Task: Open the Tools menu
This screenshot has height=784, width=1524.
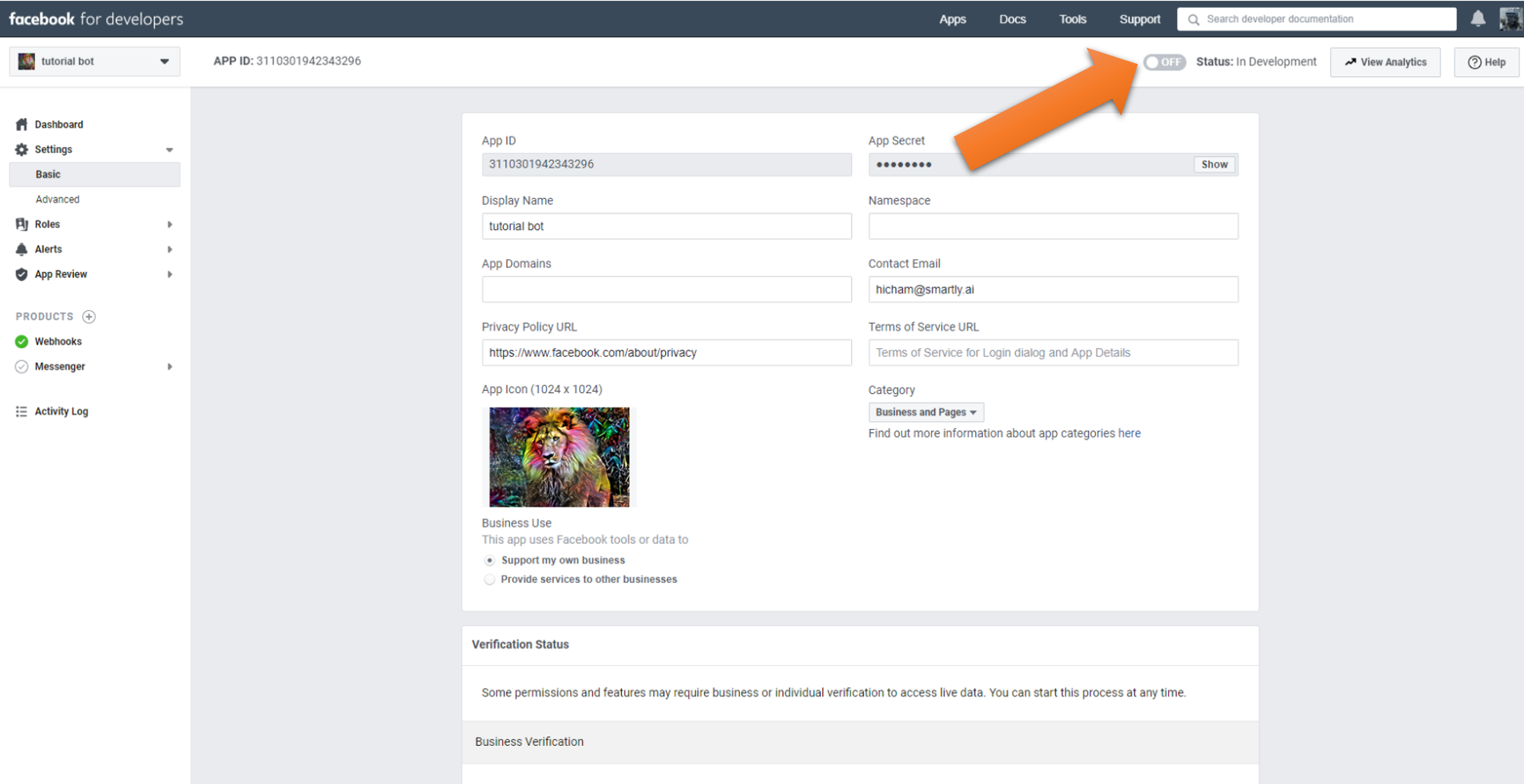Action: click(x=1073, y=19)
